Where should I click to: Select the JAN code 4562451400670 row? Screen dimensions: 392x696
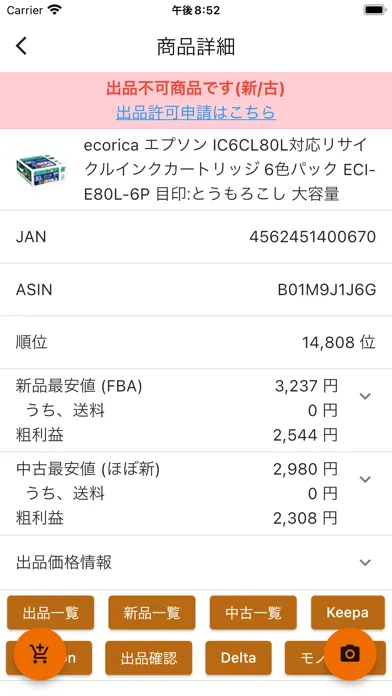coord(196,237)
